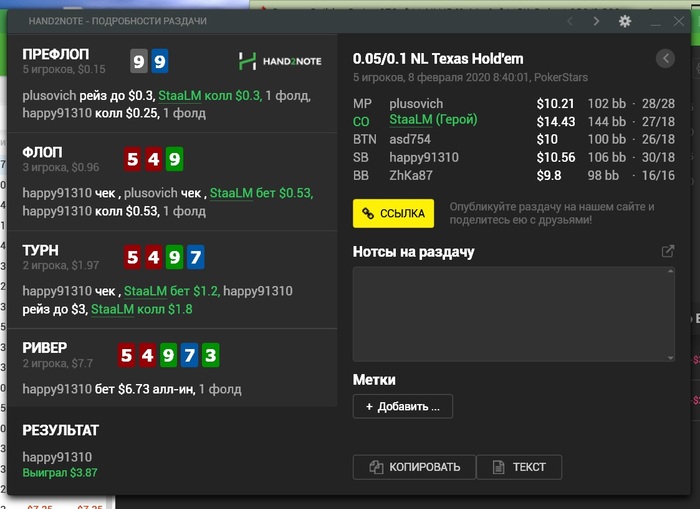Click stack value $14.43
Screen dimensions: 700x509
556,121
